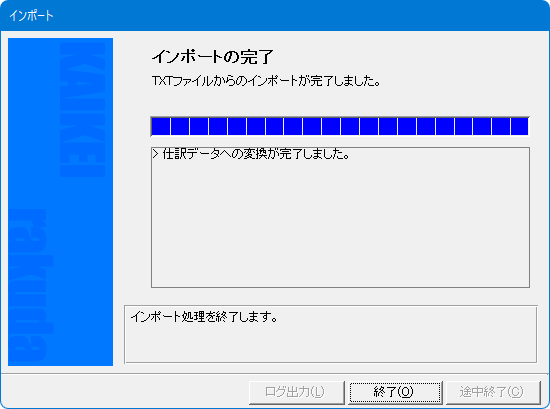Click the completed blue import progress bar
This screenshot has width=550, height=409.
(x=340, y=126)
